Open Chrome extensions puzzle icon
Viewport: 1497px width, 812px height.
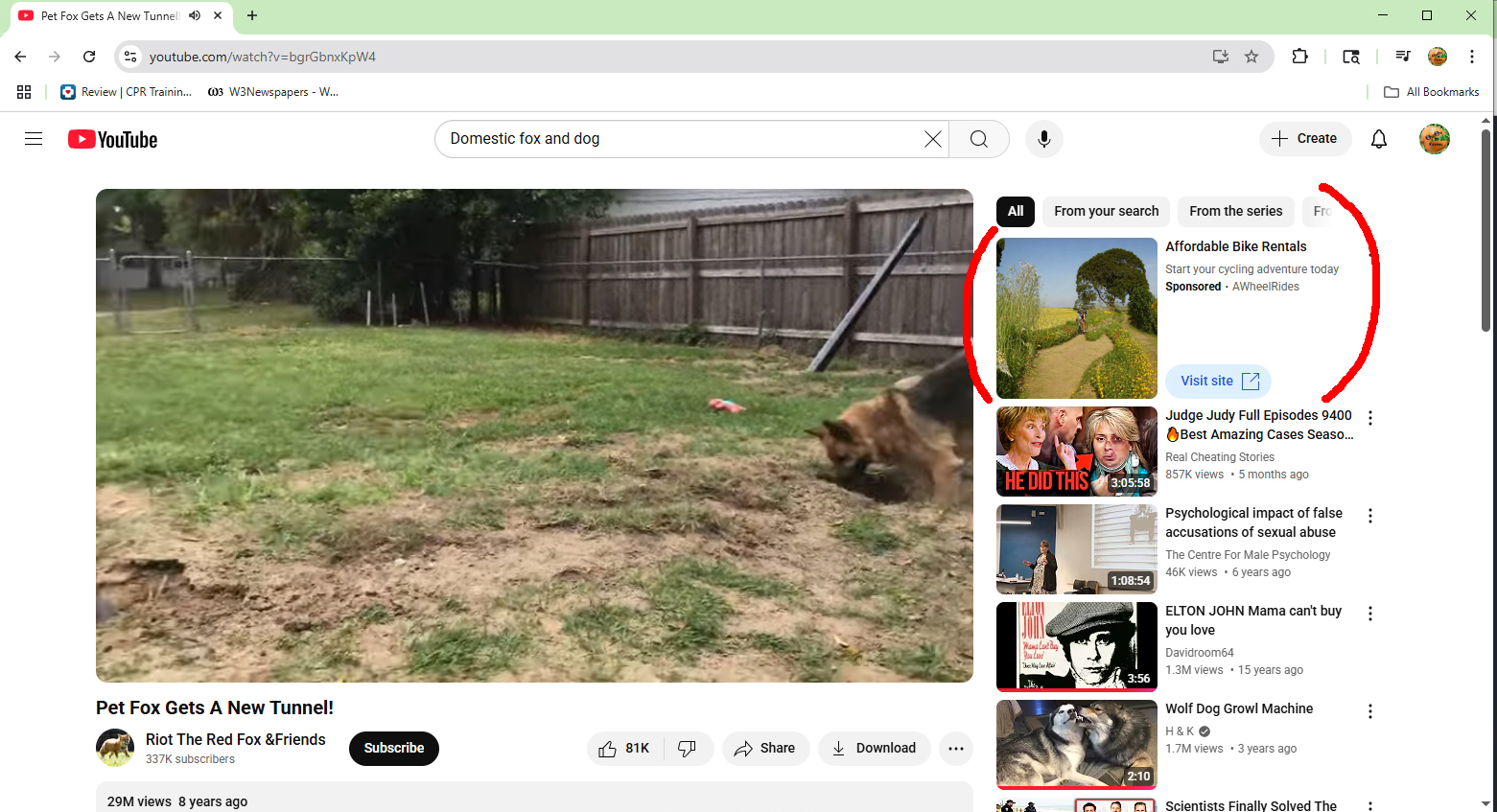coord(1300,57)
